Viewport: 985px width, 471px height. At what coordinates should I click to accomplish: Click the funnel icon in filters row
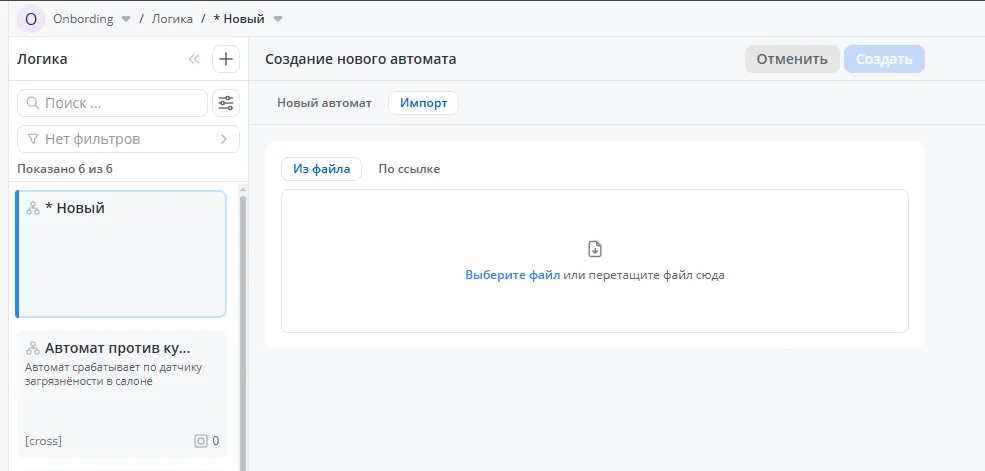tap(33, 139)
